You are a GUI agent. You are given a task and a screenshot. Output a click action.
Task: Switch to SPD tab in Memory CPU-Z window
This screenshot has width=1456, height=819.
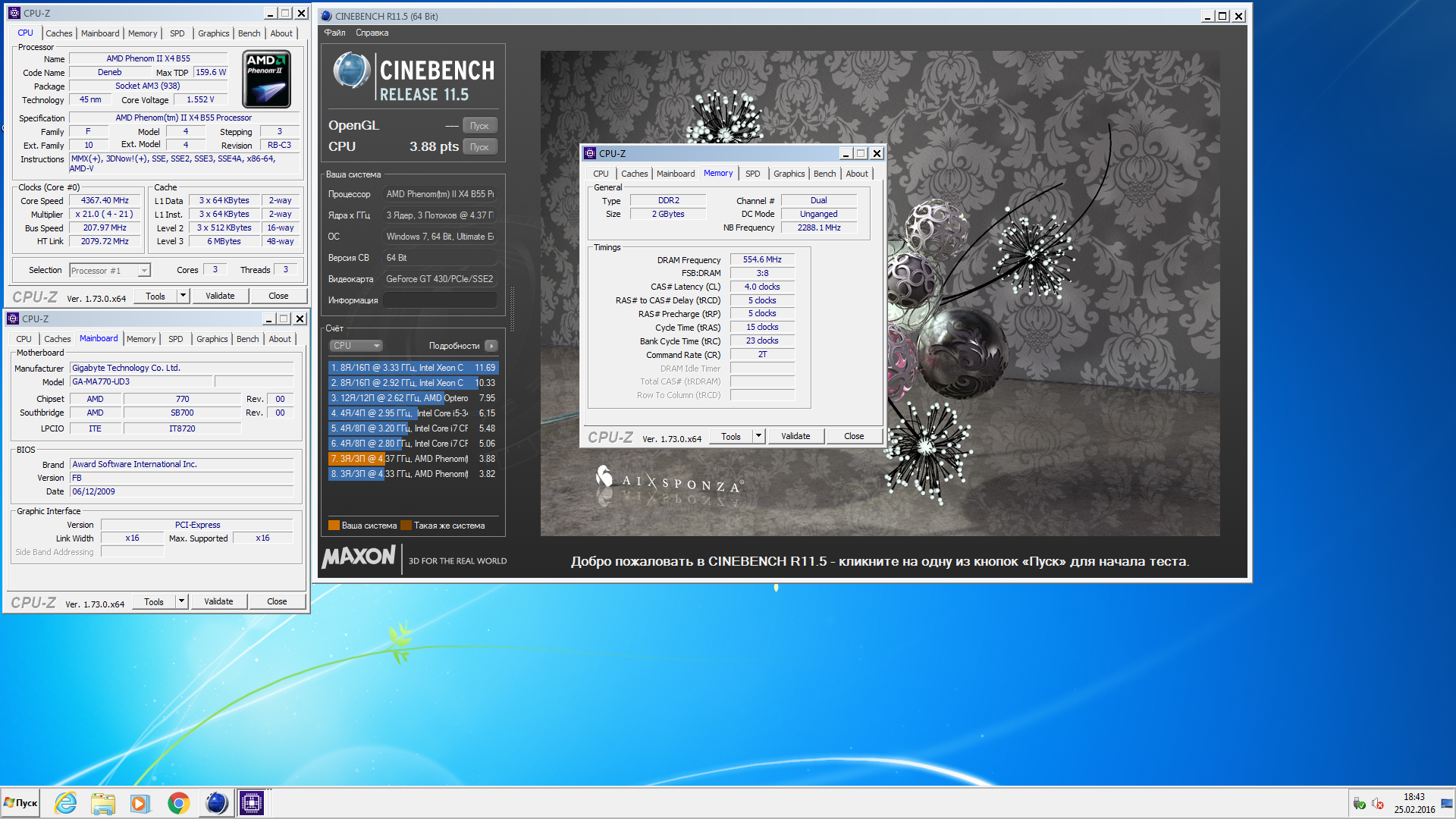pos(752,174)
